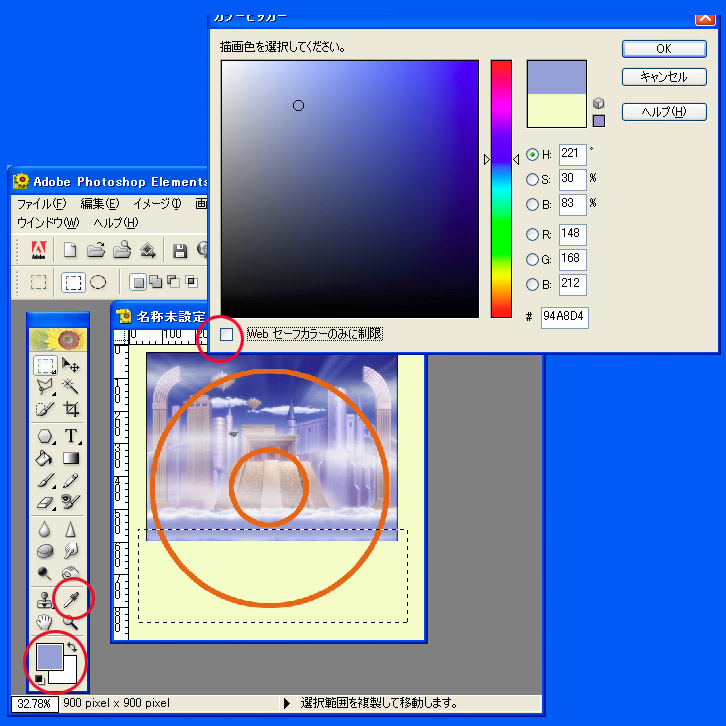Click the nearest web-safe color swatch
The width and height of the screenshot is (726, 726).
point(599,121)
